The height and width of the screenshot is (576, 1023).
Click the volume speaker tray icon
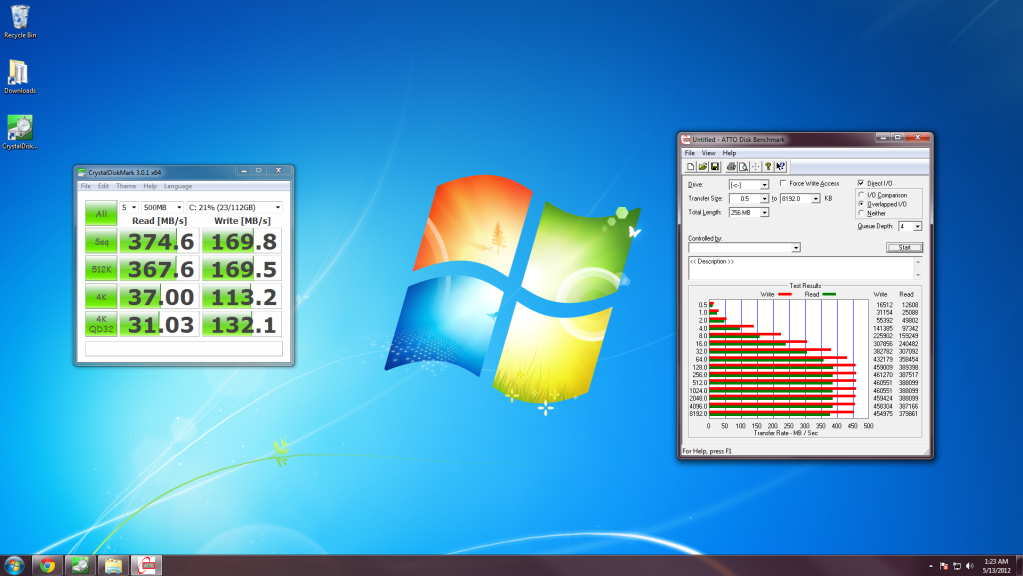coord(970,566)
